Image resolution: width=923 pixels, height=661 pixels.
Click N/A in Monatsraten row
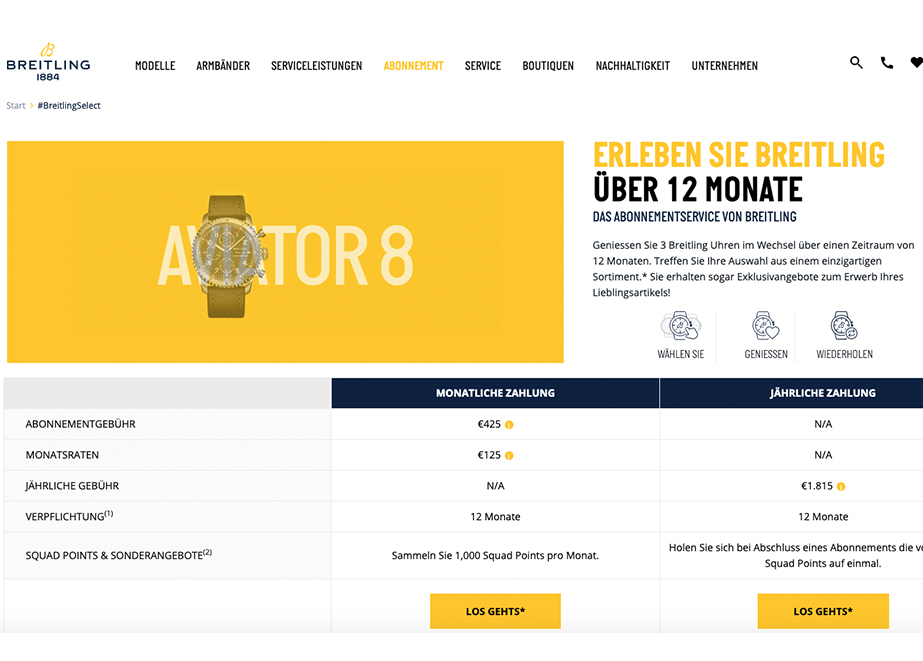pos(823,455)
